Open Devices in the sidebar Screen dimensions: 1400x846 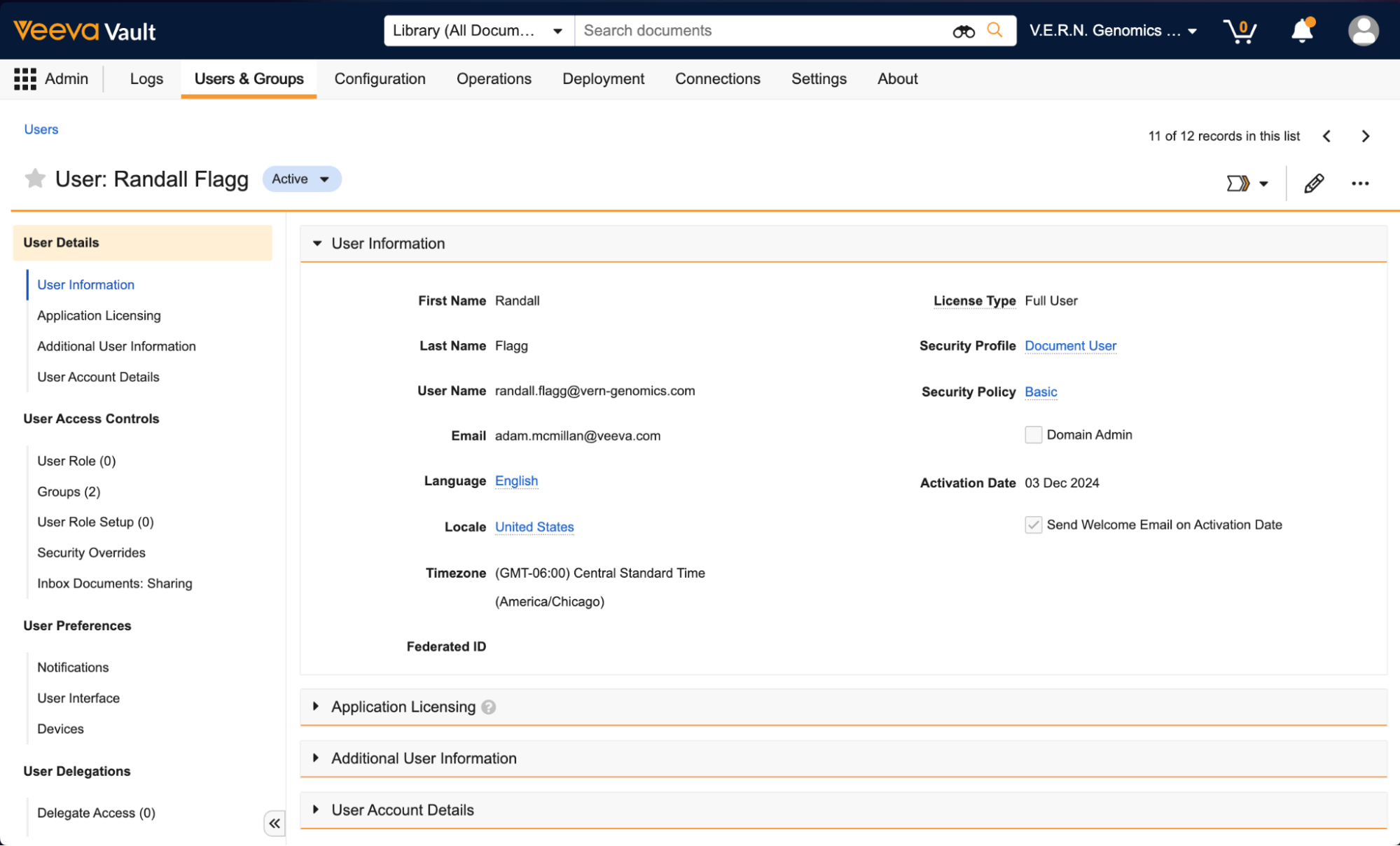pos(60,729)
